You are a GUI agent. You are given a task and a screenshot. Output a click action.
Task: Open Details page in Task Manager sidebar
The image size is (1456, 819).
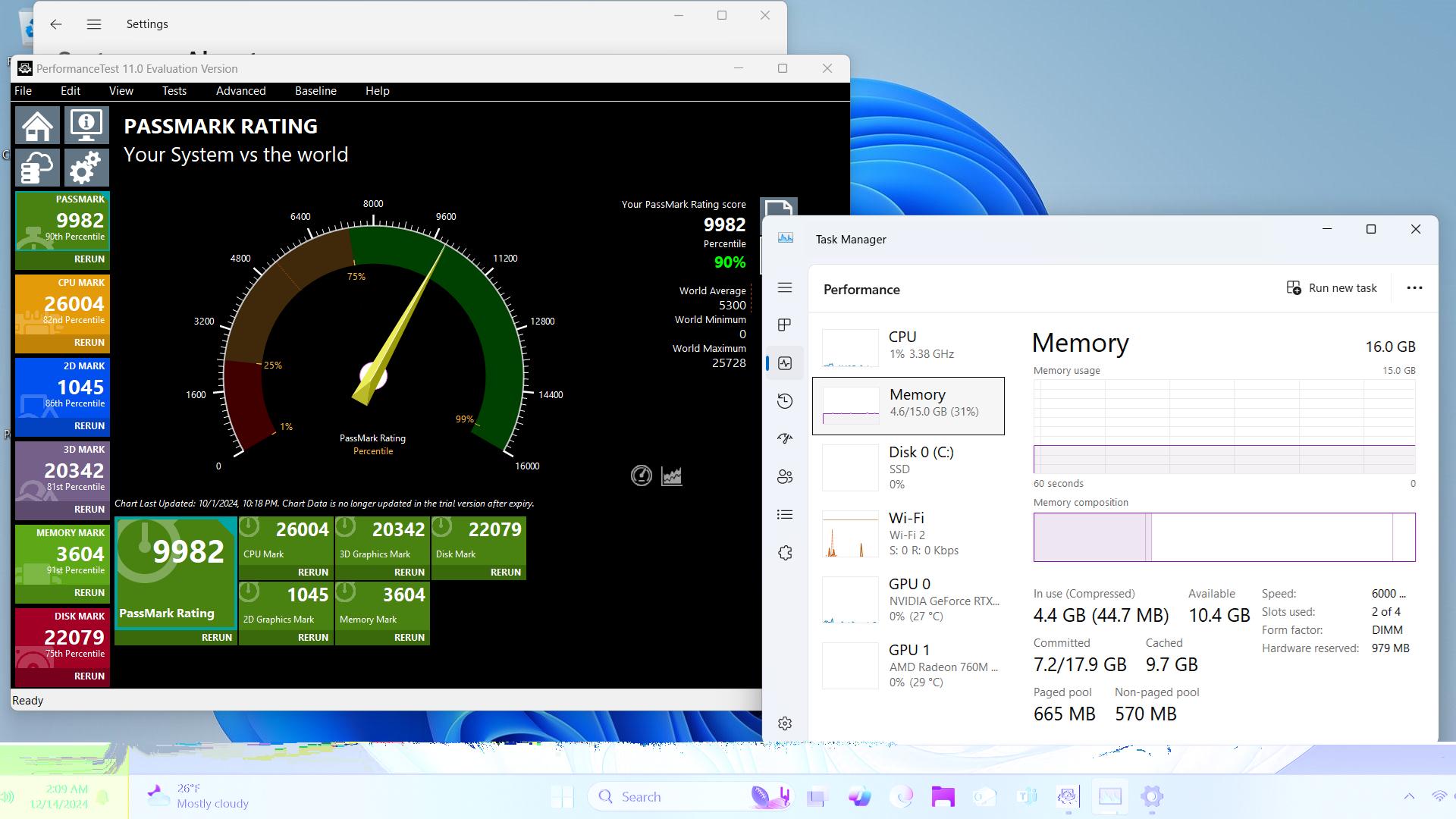(x=785, y=514)
